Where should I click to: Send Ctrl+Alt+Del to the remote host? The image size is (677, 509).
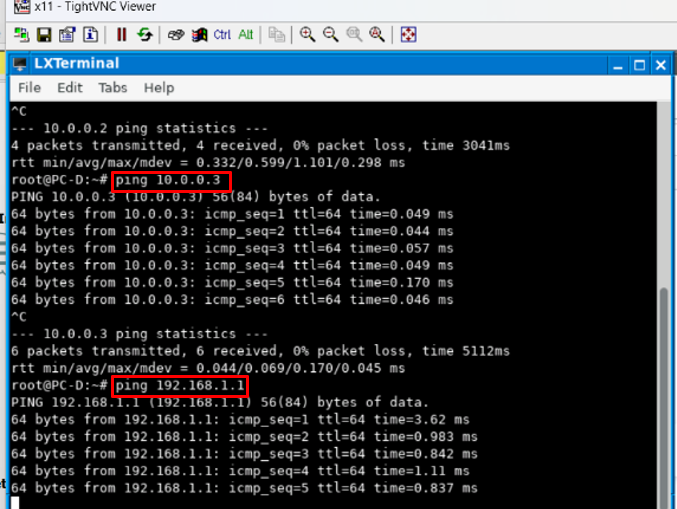coord(176,35)
